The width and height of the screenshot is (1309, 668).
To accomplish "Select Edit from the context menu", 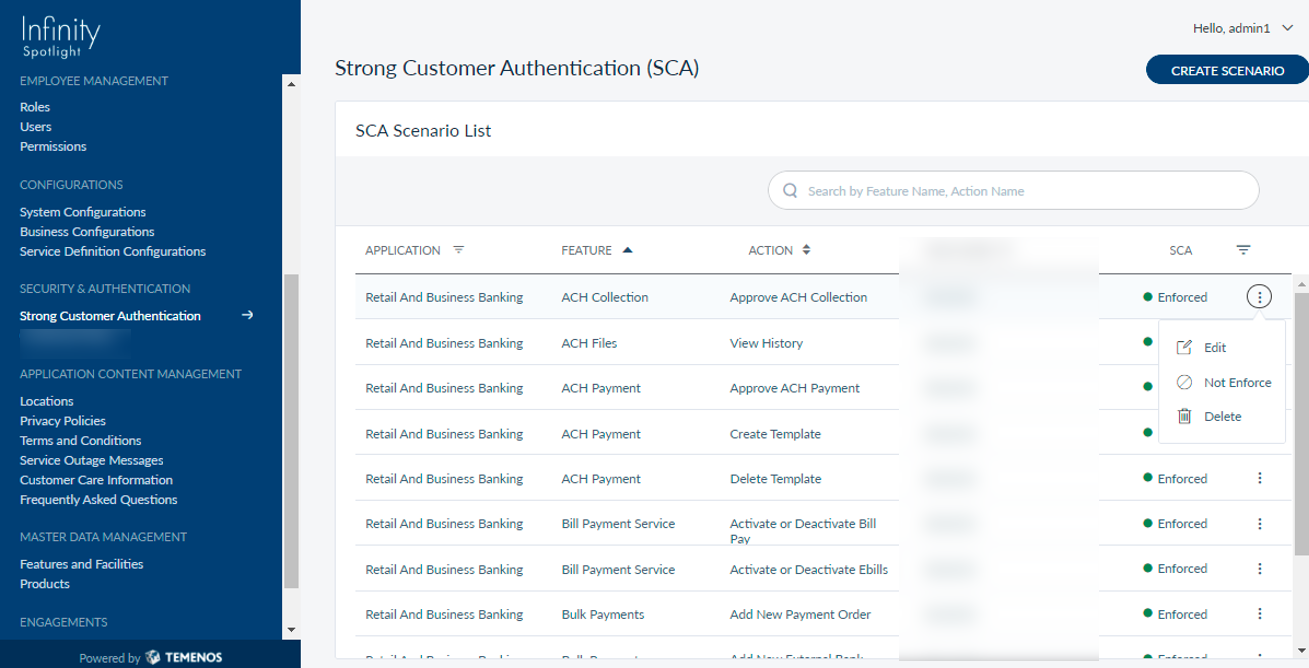I will coord(1214,348).
